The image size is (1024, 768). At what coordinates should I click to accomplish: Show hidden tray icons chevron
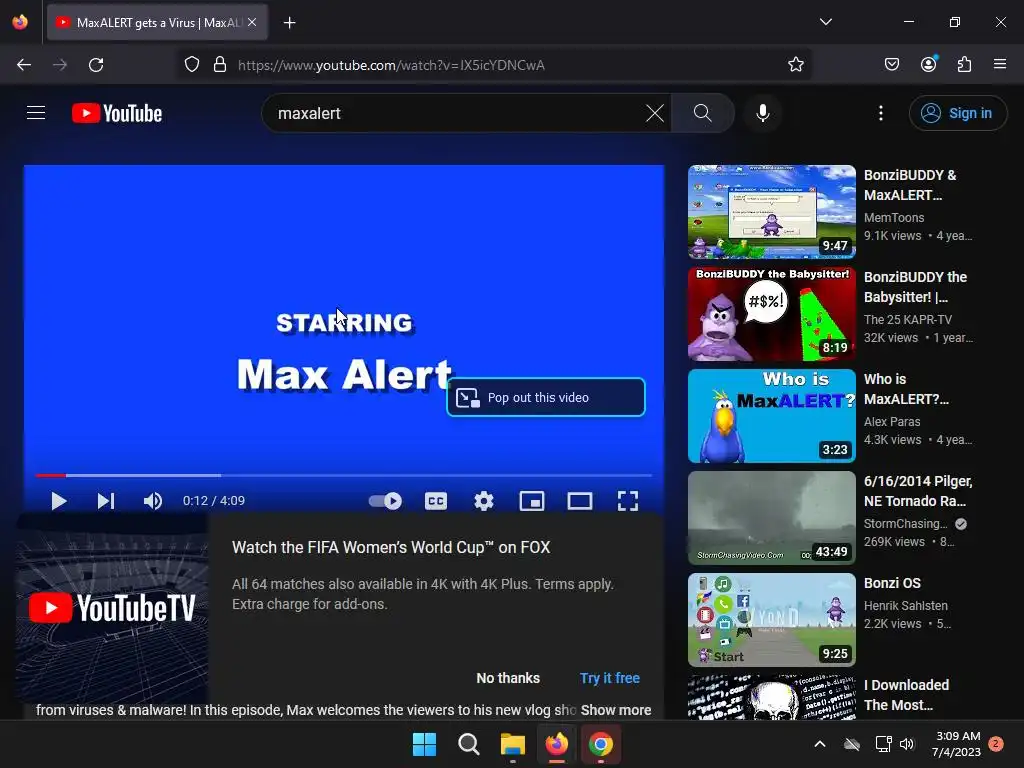(x=820, y=744)
